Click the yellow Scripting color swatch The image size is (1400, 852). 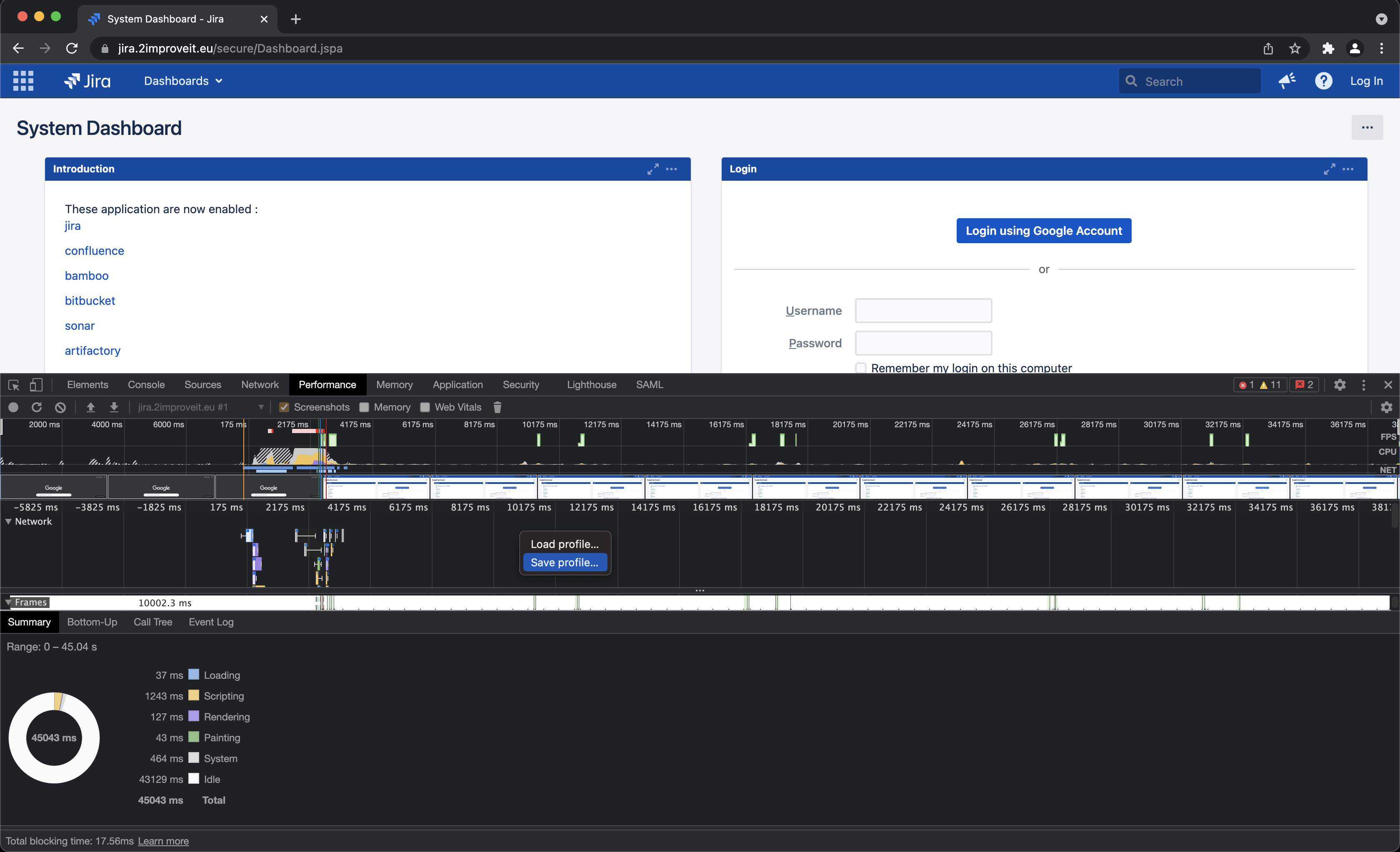click(x=194, y=696)
